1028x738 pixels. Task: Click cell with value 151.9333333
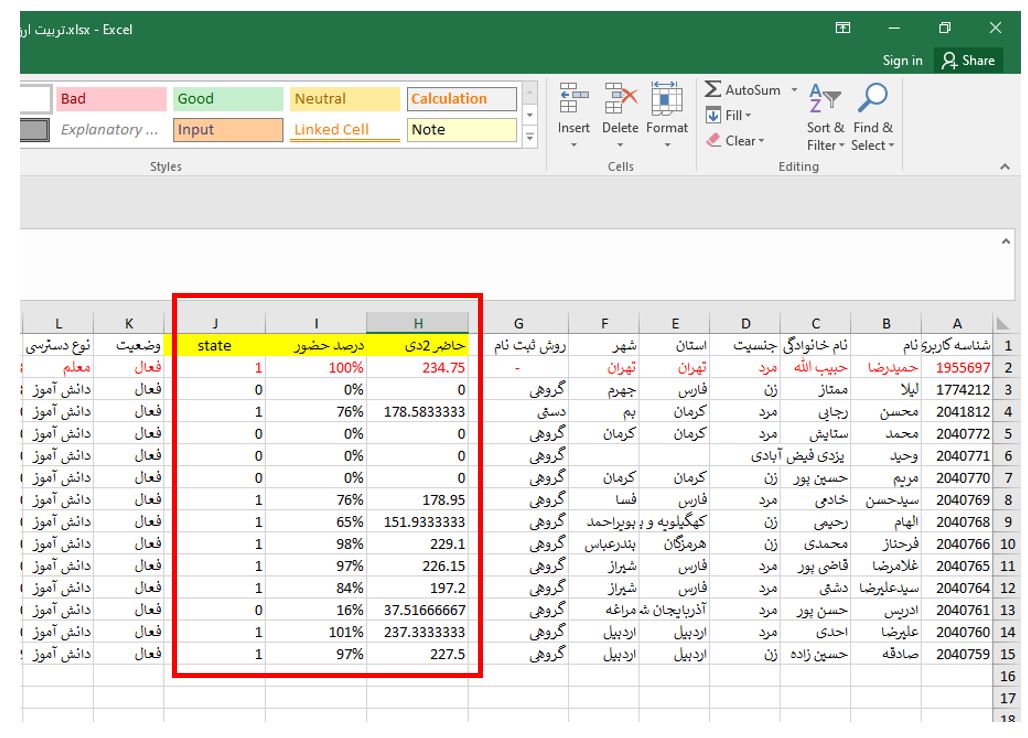pos(418,522)
